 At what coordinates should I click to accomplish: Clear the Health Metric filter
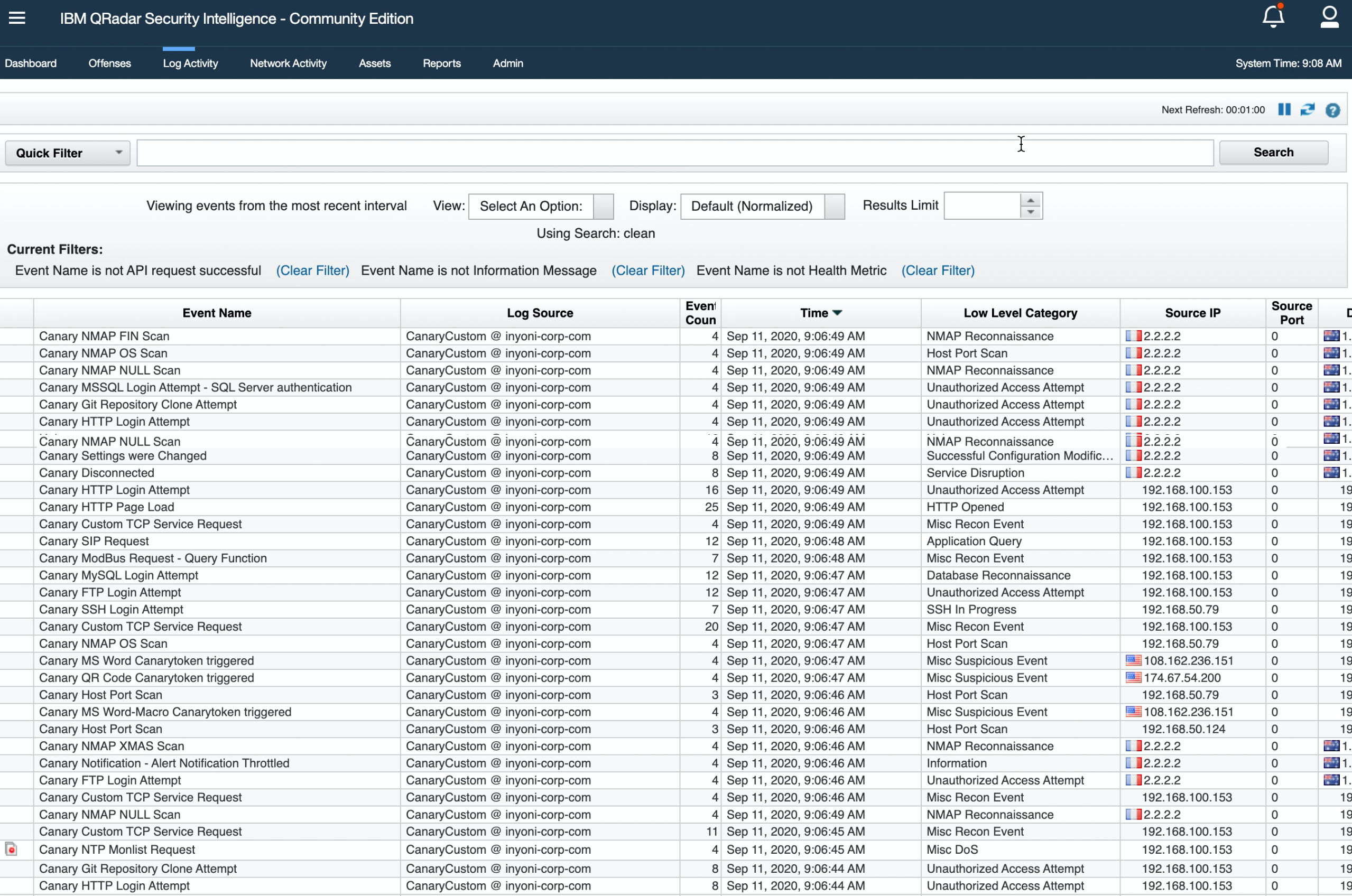938,271
